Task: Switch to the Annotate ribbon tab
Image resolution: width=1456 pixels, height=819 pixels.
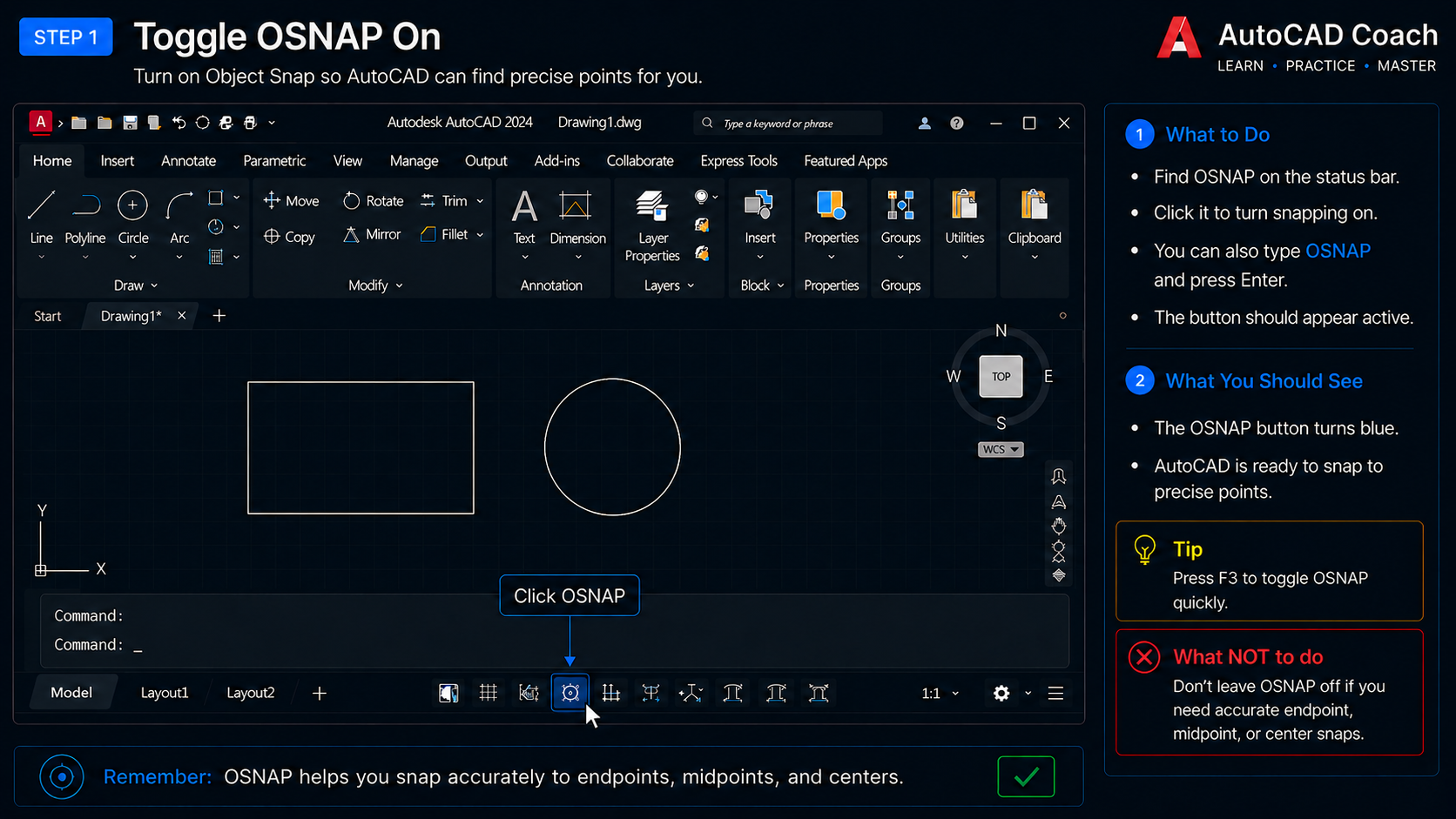Action: pos(188,161)
